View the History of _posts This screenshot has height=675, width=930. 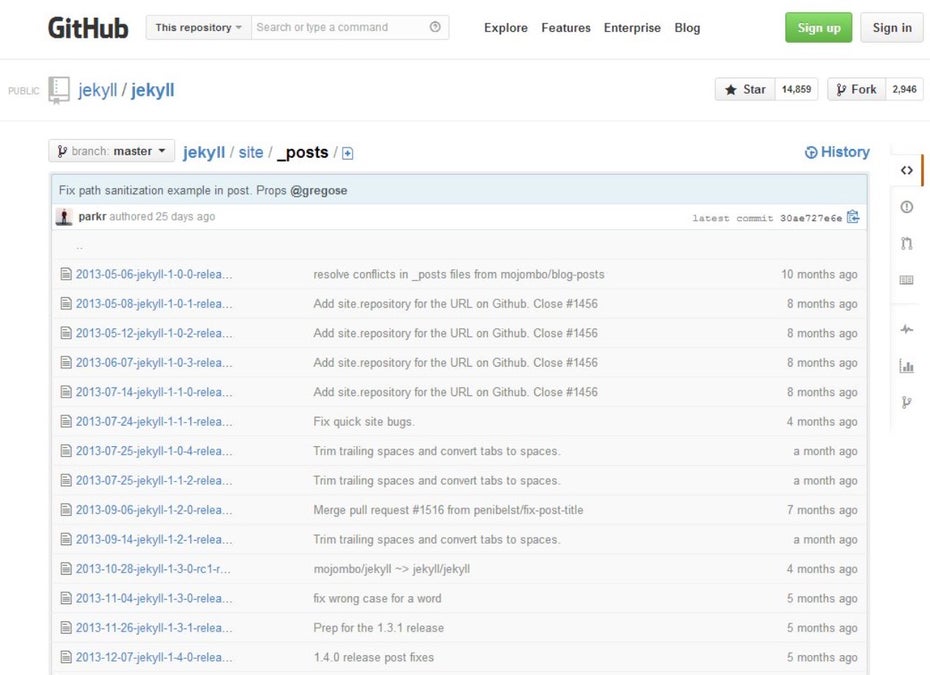(x=837, y=152)
